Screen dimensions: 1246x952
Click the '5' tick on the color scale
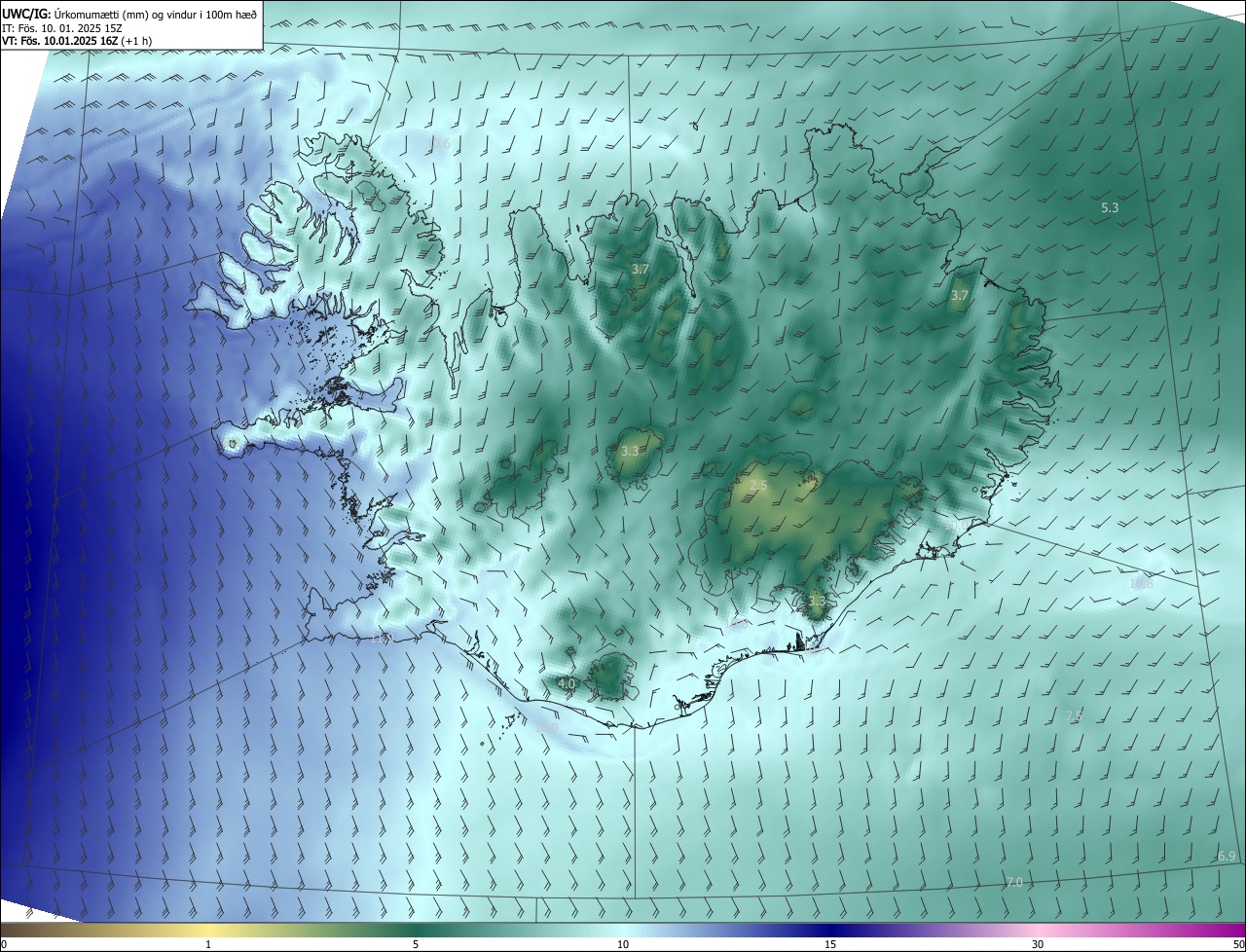416,944
